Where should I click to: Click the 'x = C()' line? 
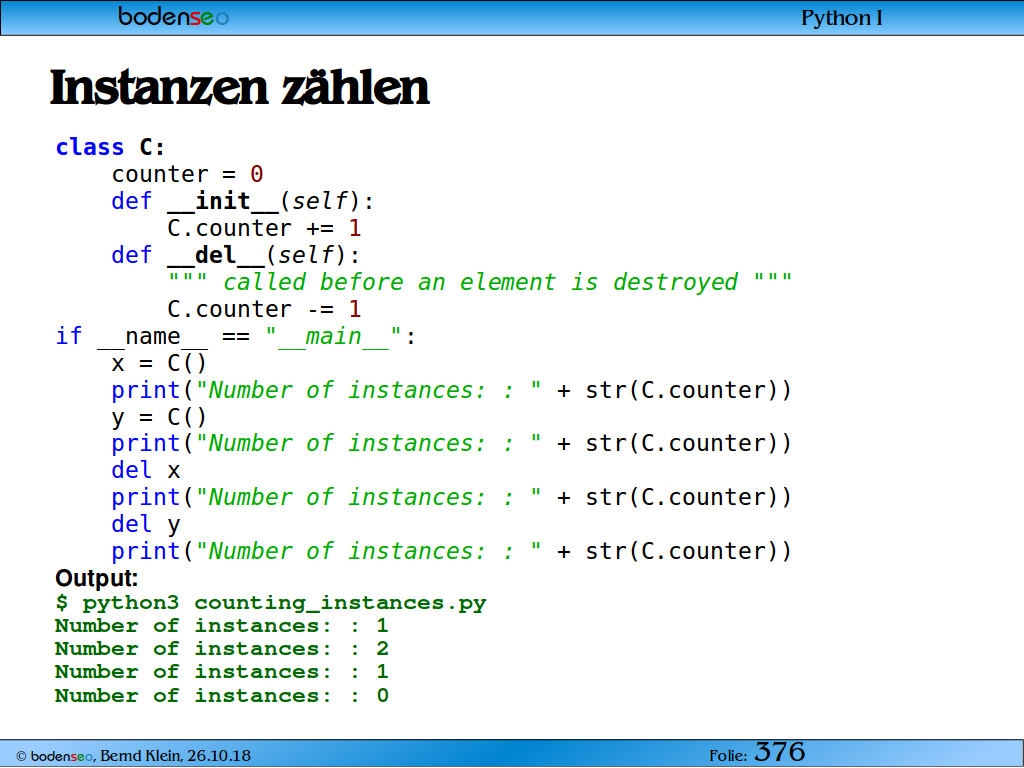point(159,363)
